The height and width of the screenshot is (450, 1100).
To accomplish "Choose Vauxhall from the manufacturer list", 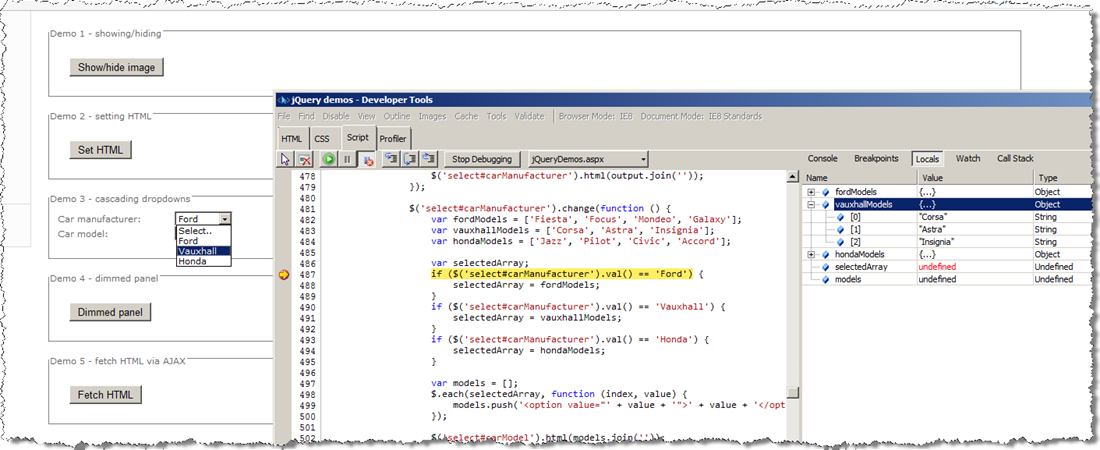I will tap(203, 251).
